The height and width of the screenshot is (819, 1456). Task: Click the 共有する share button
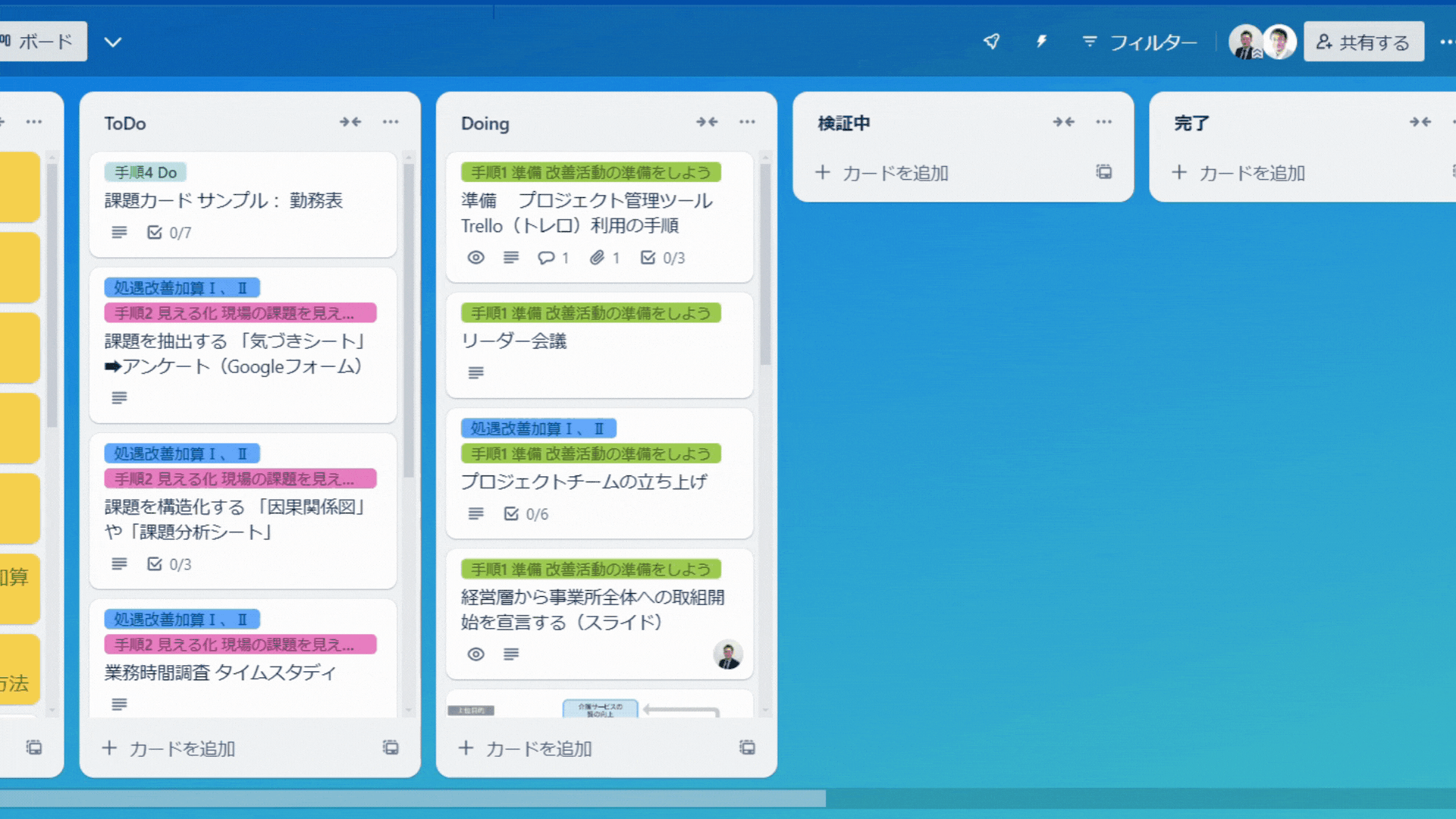[1363, 42]
